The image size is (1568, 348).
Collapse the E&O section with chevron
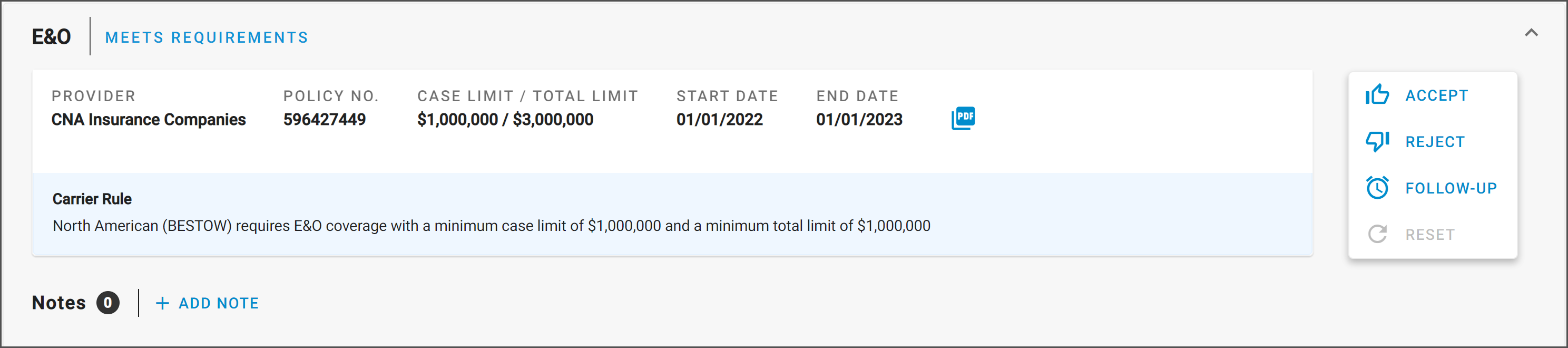click(1531, 33)
